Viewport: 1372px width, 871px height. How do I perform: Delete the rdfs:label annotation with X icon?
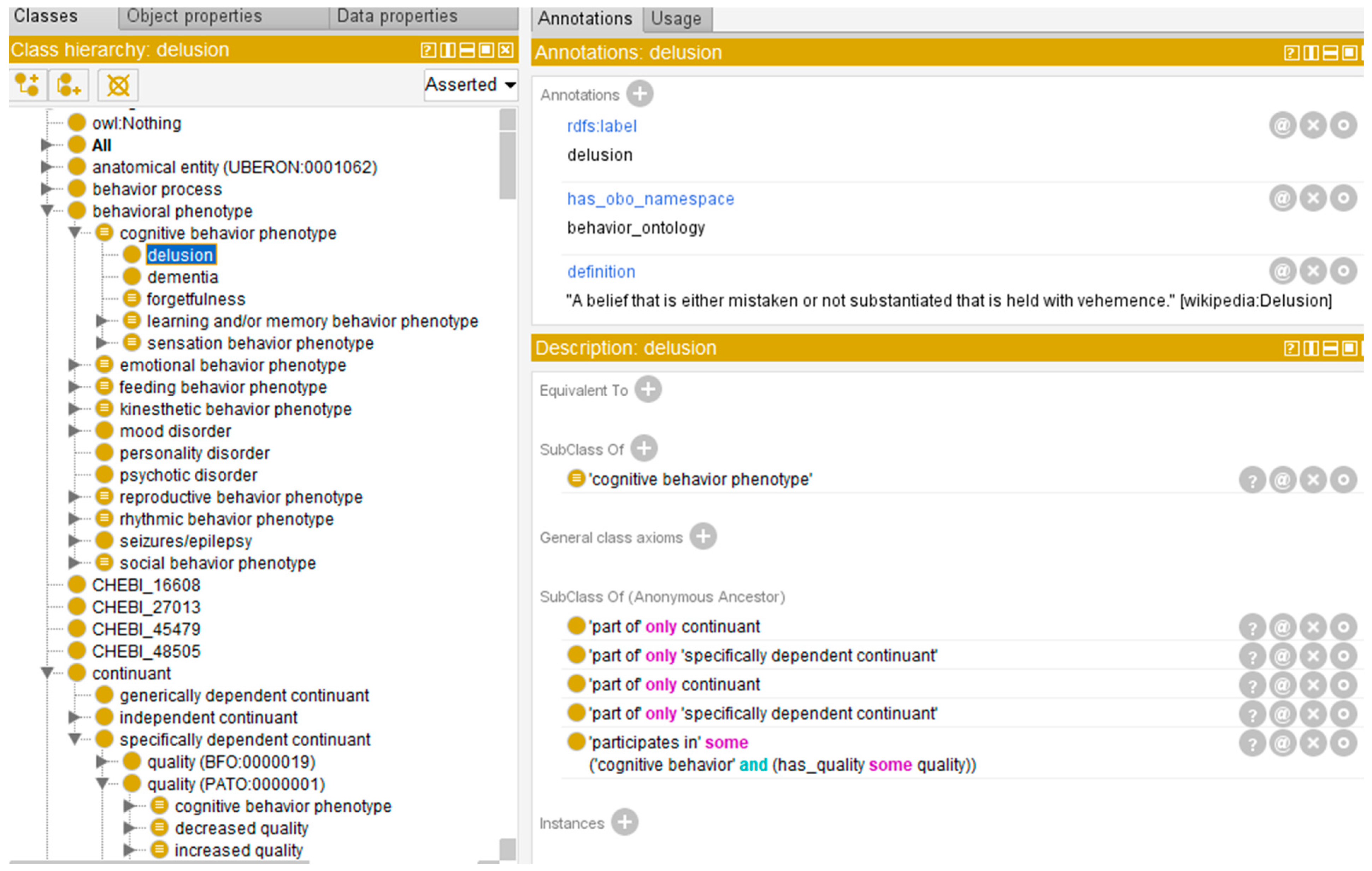1313,125
